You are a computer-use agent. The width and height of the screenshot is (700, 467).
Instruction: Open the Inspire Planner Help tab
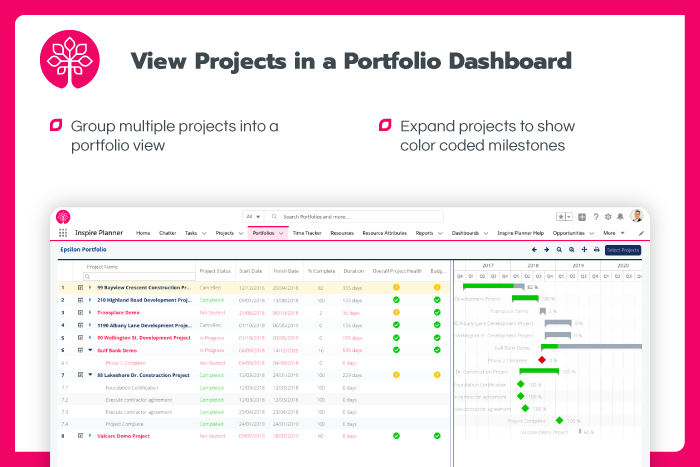click(521, 233)
